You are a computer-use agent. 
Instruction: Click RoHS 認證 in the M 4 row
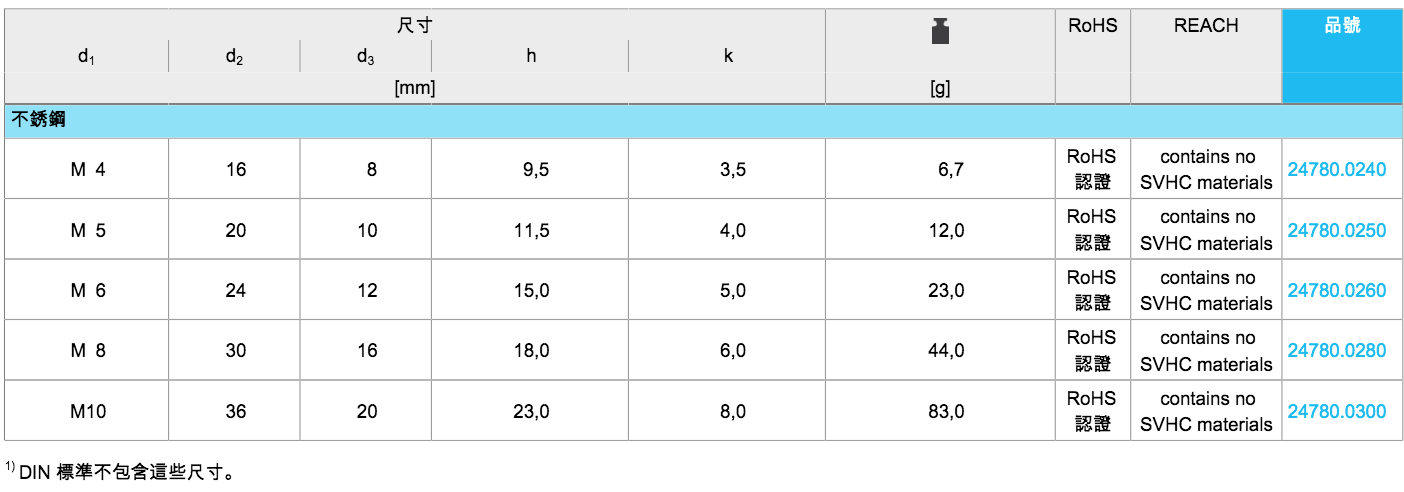pos(1092,170)
